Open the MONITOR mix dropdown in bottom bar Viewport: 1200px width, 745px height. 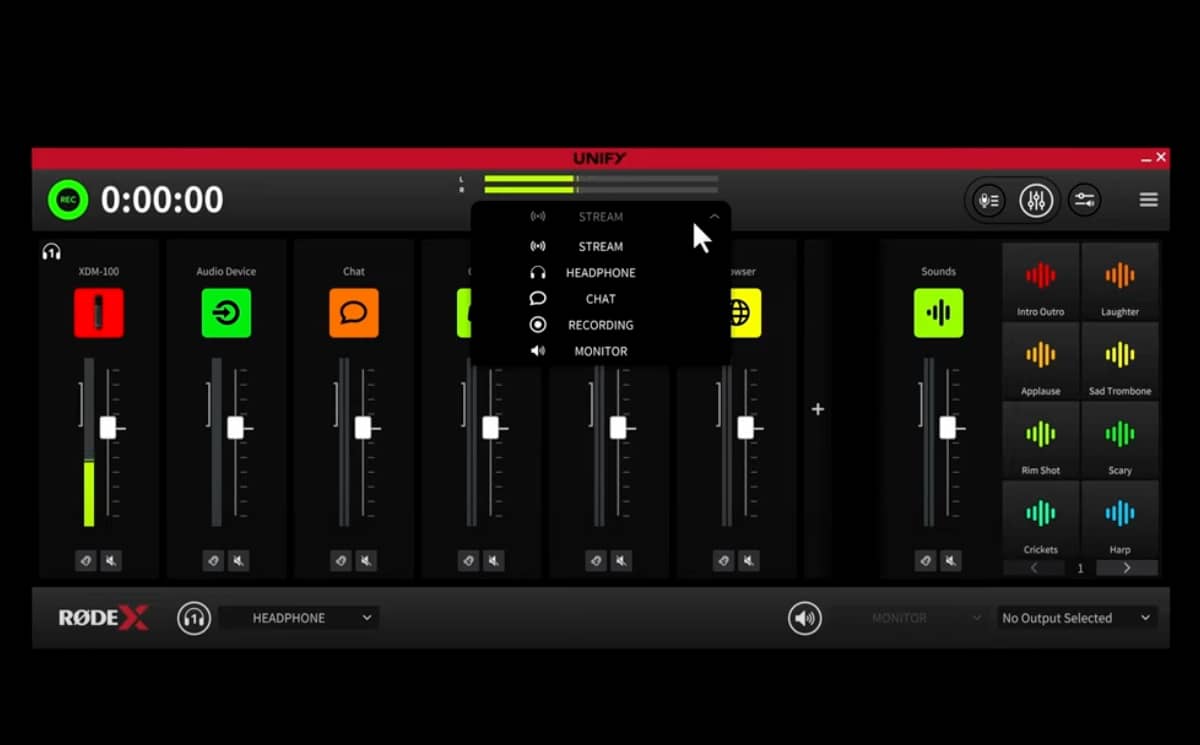click(911, 618)
